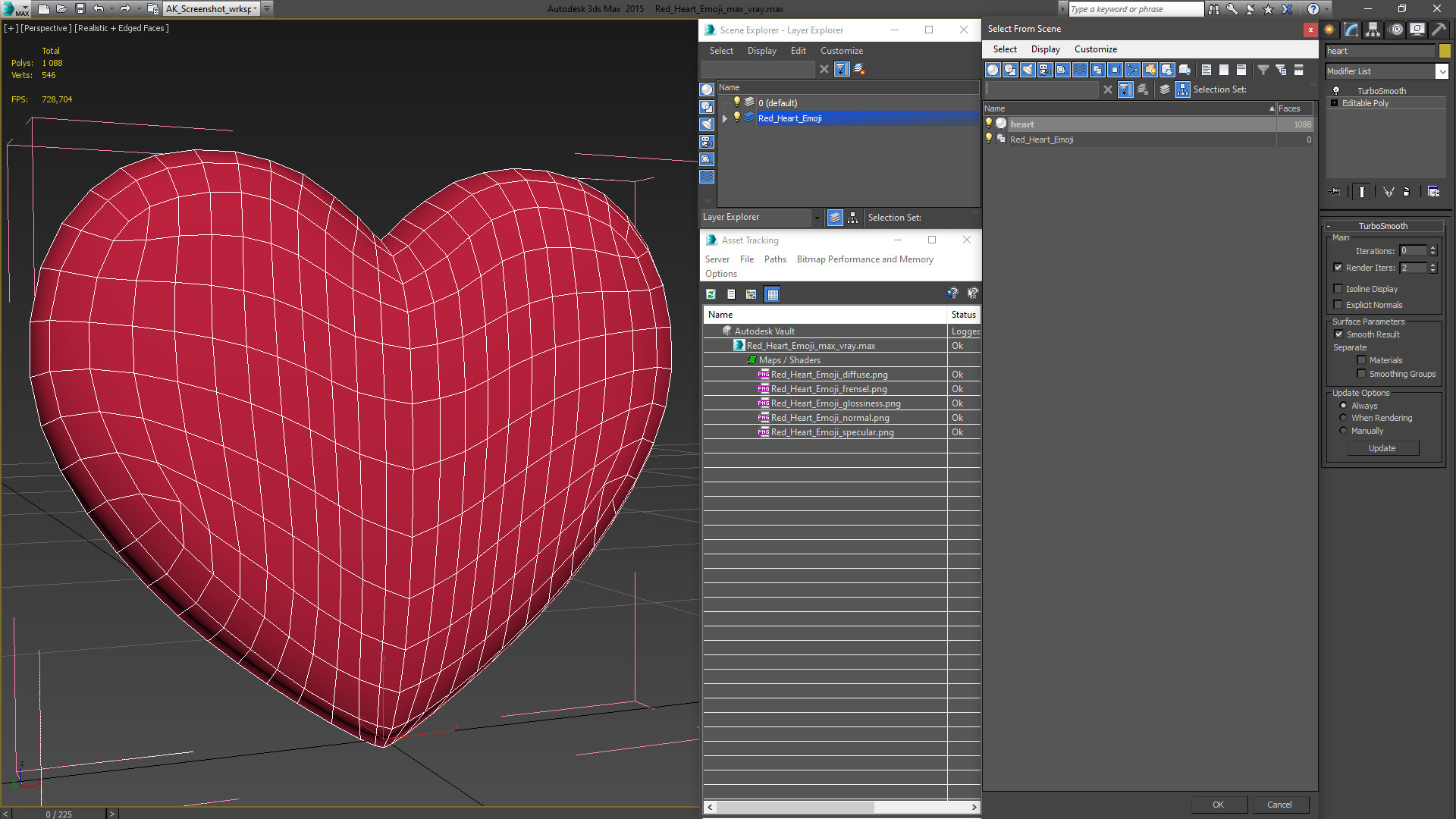Toggle geometry filter in Select From Scene
Viewport: 1456px width, 819px height.
point(993,70)
